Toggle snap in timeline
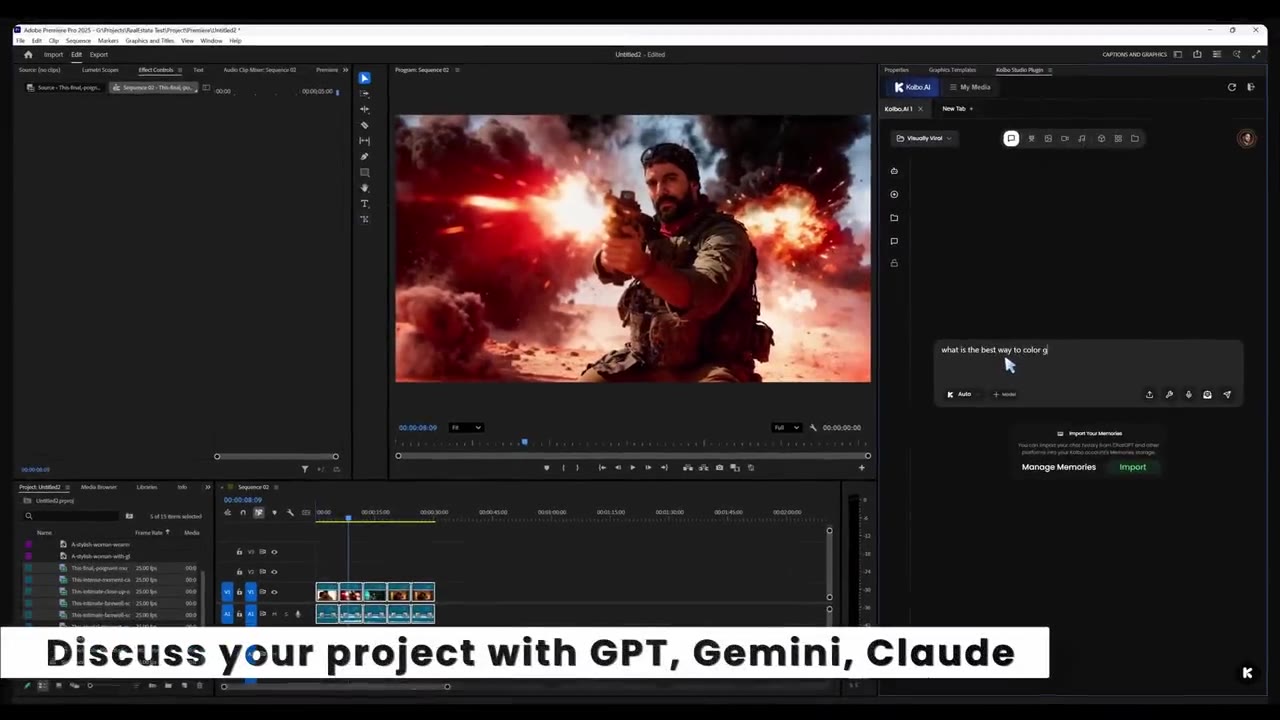Viewport: 1280px width, 720px height. [242, 513]
